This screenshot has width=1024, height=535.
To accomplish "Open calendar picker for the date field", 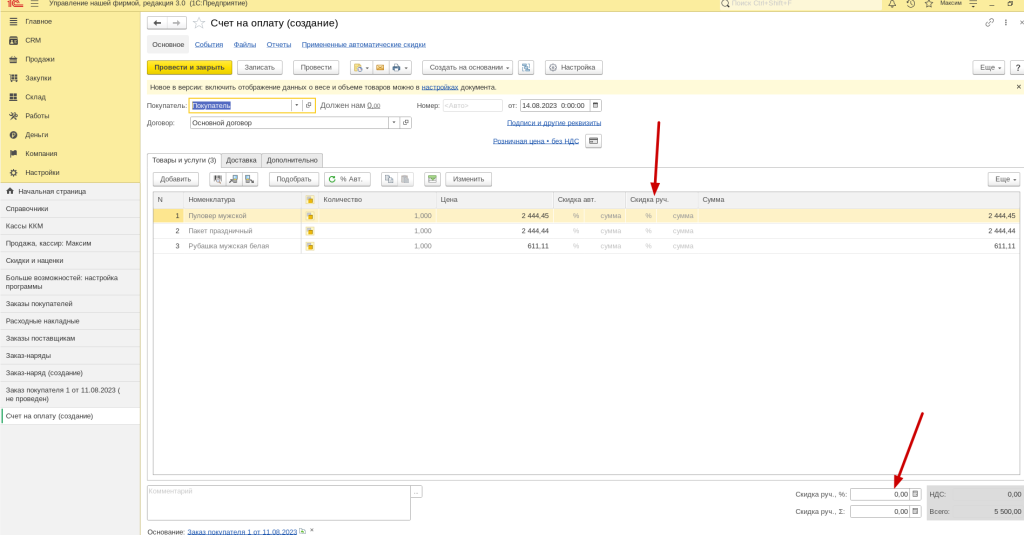I will [x=595, y=105].
